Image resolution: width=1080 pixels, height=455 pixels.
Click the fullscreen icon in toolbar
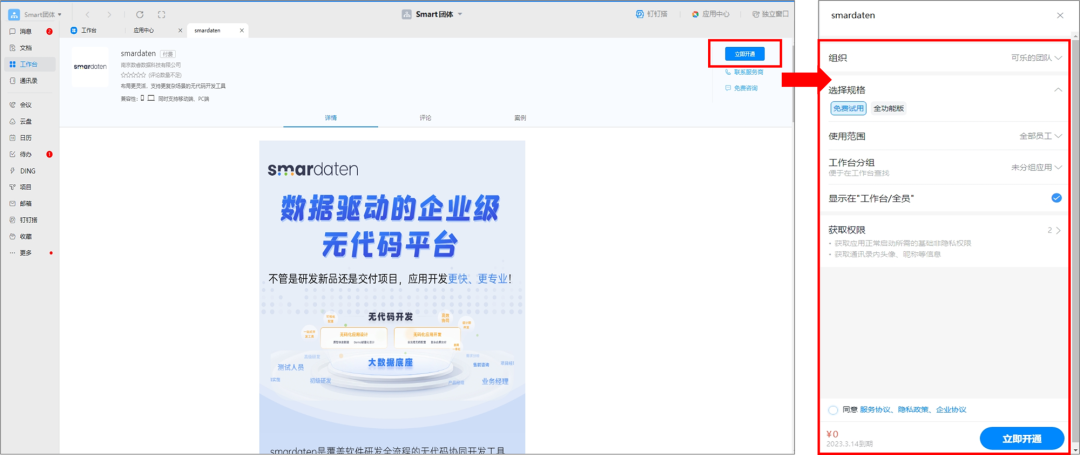161,14
